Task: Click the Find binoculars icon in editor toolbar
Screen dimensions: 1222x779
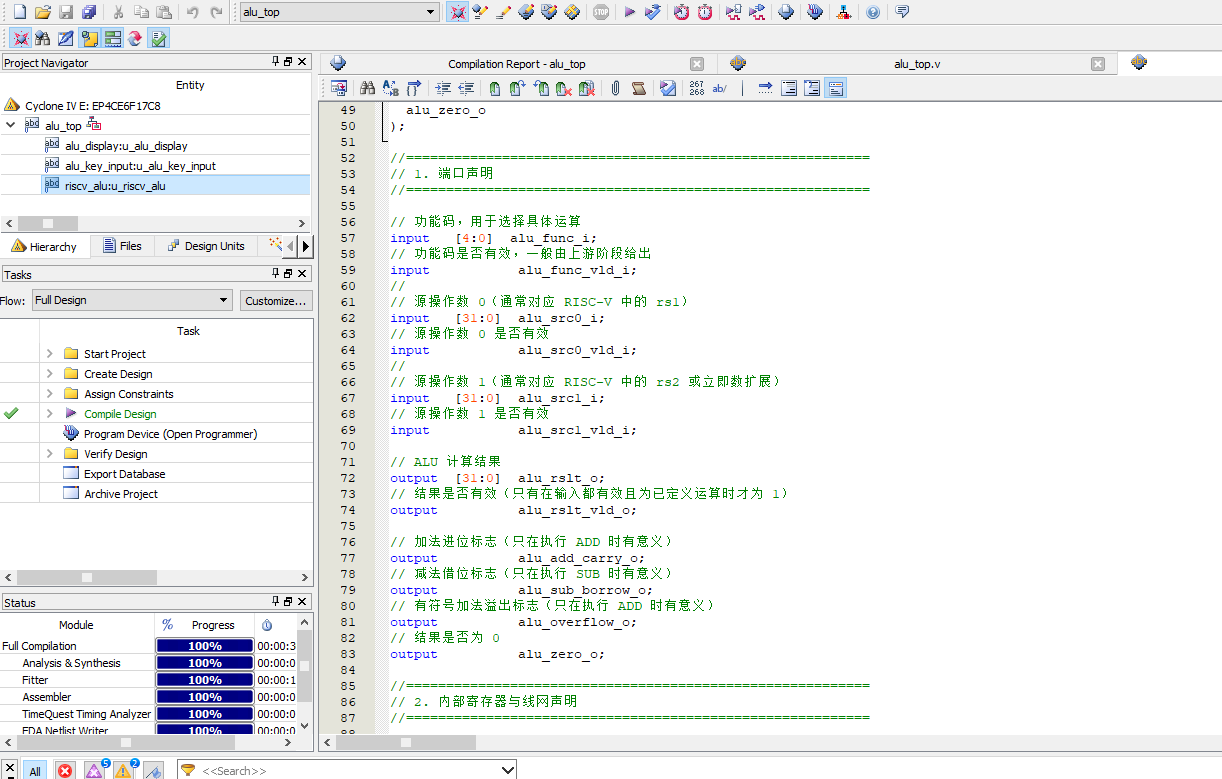Action: tap(367, 88)
